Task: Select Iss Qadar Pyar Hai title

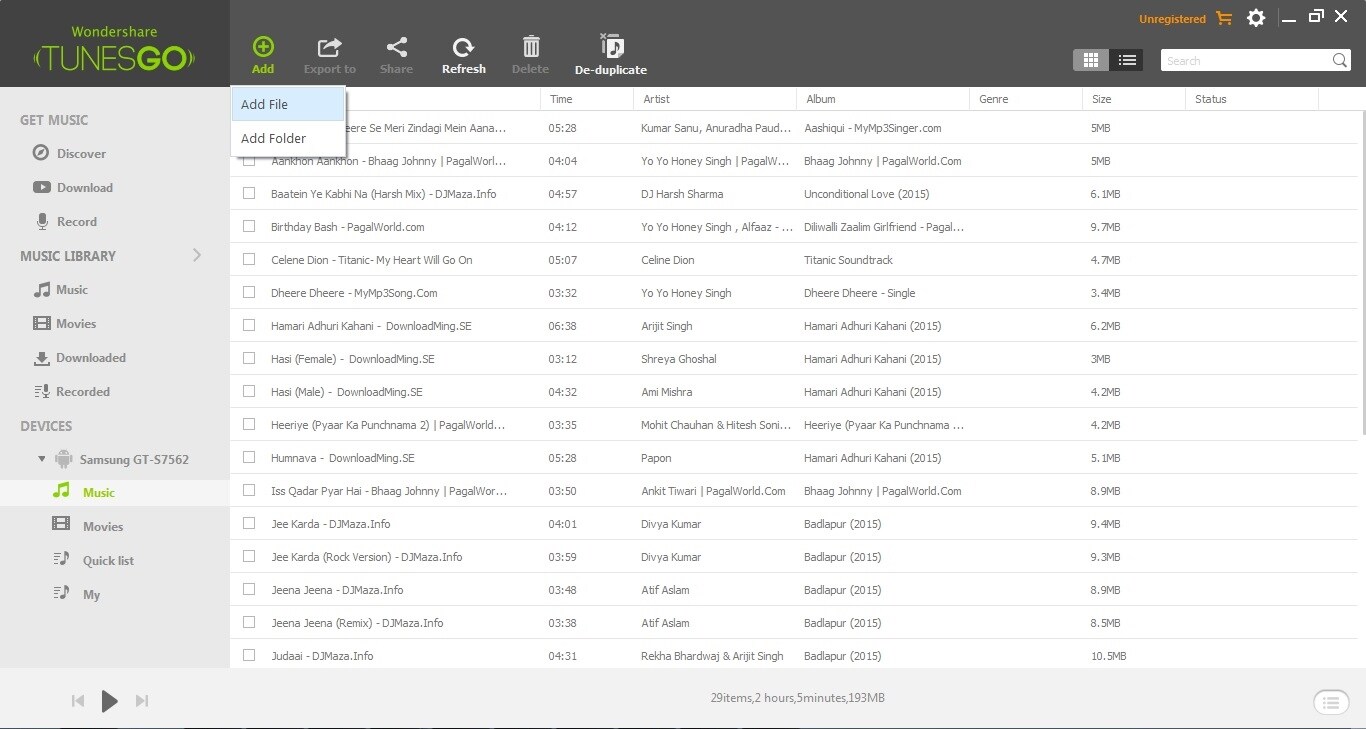Action: (x=389, y=491)
